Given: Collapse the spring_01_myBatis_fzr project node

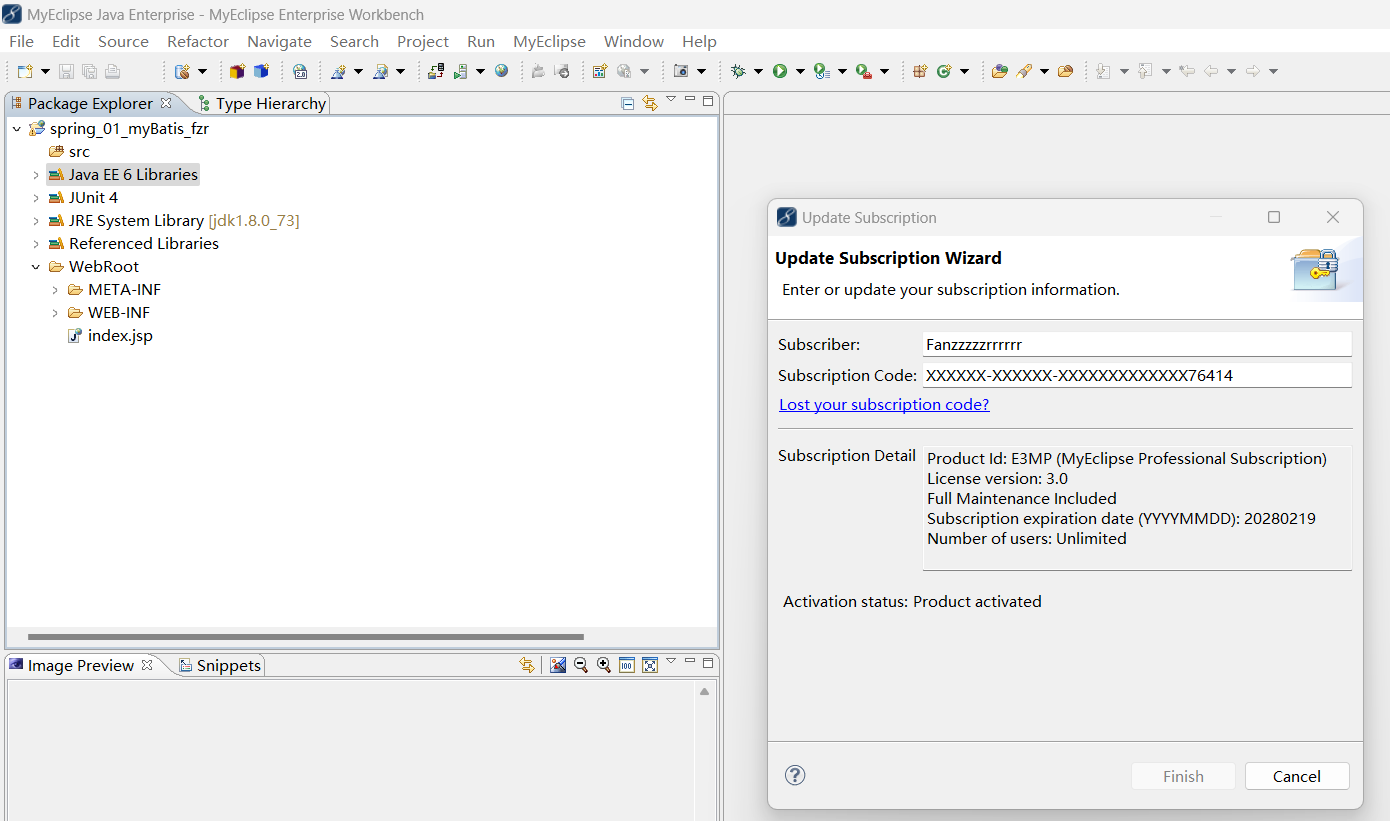Looking at the screenshot, I should coord(16,129).
